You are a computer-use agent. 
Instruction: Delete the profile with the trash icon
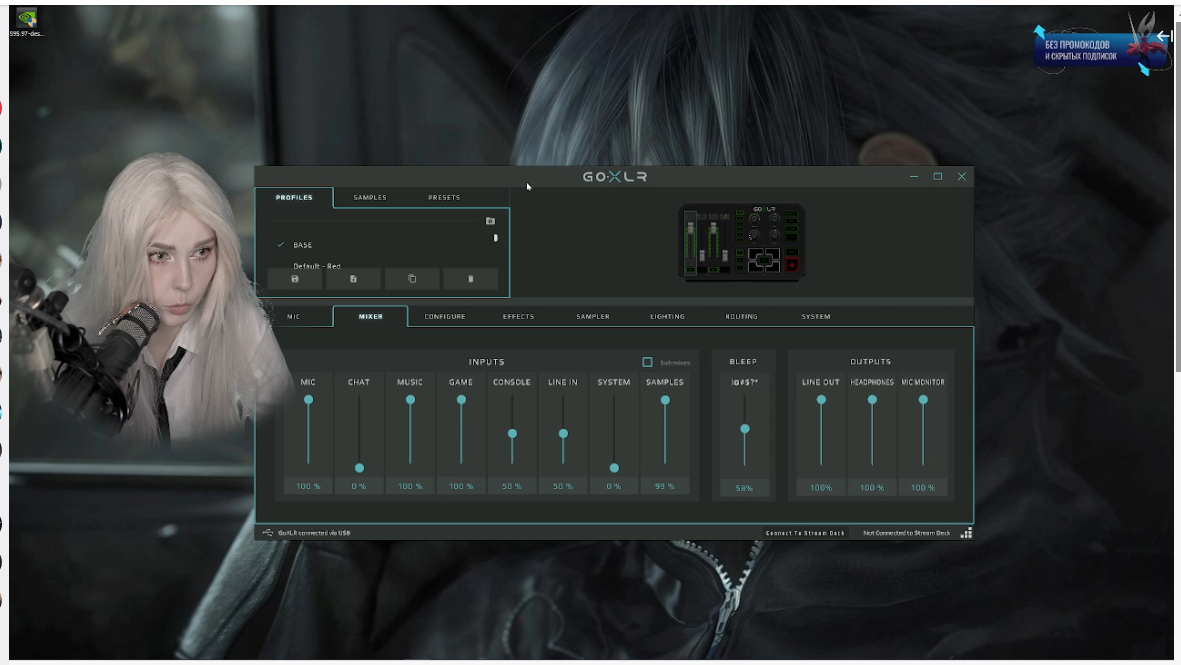471,279
